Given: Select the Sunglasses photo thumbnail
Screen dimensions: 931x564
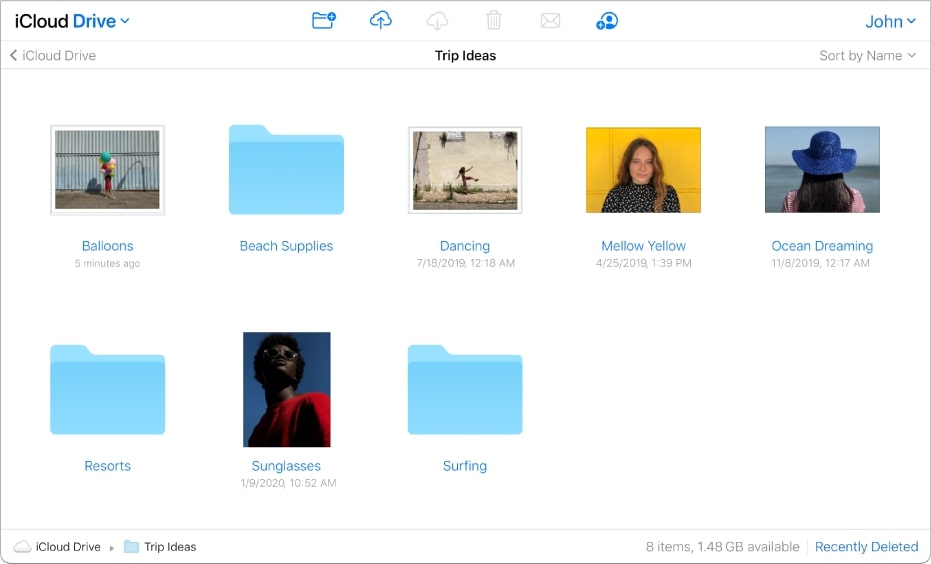Looking at the screenshot, I should (x=286, y=389).
